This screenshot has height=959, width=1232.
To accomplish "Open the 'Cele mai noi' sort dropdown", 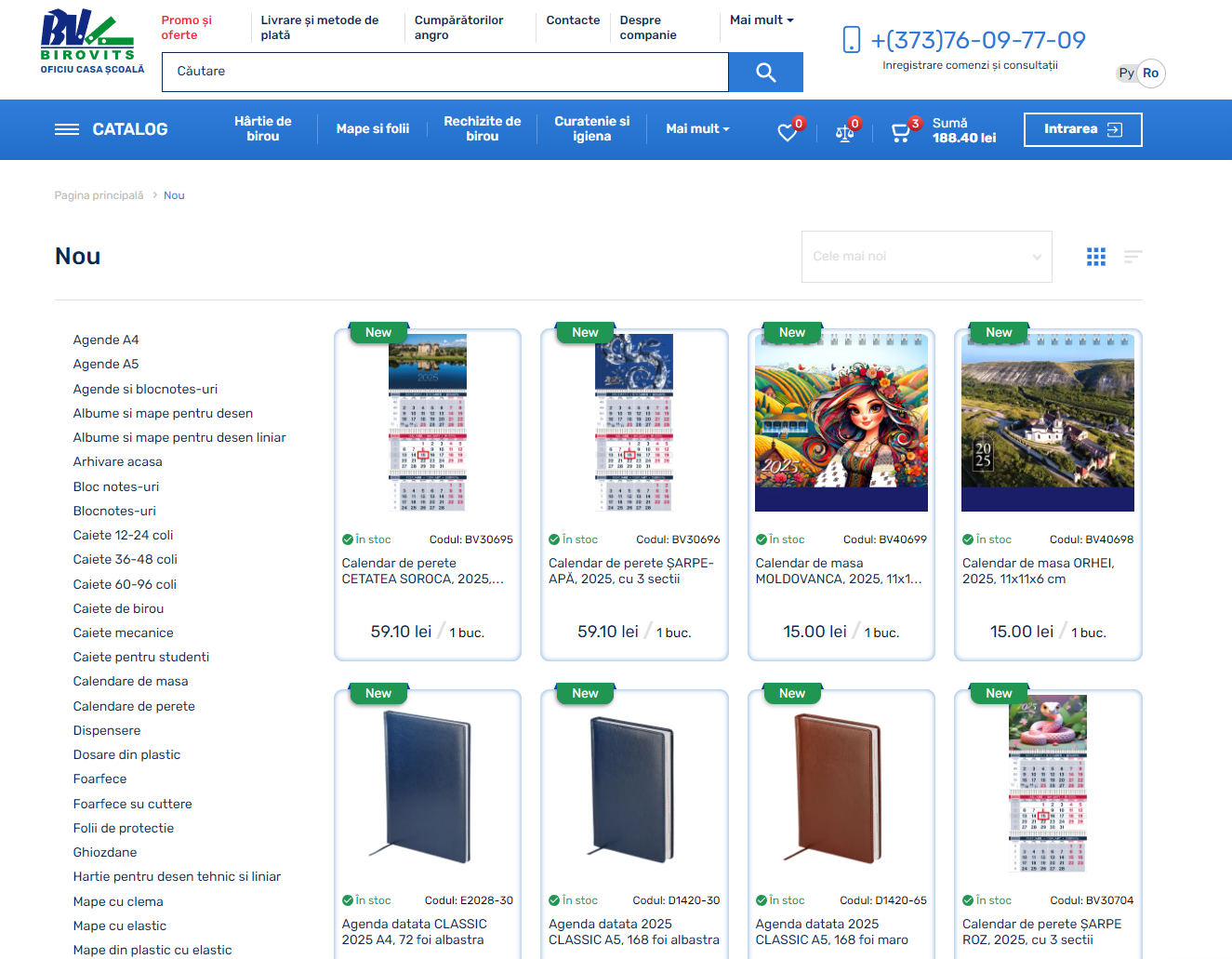I will (927, 257).
